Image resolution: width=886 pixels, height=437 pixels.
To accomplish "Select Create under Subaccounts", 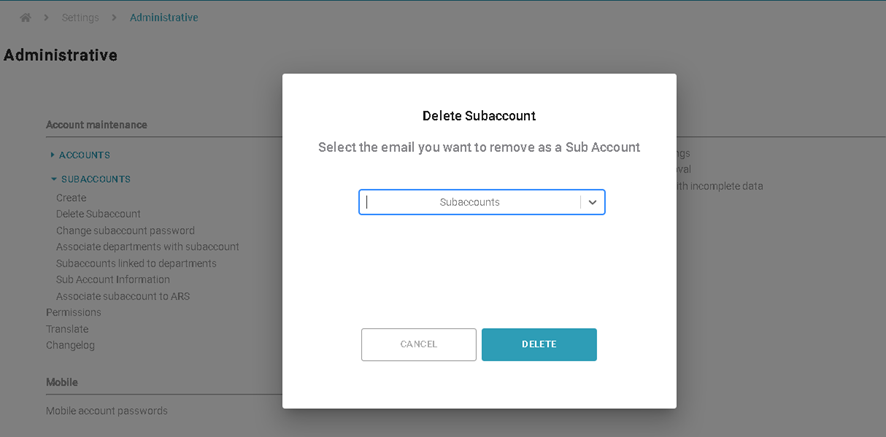I will tap(71, 198).
